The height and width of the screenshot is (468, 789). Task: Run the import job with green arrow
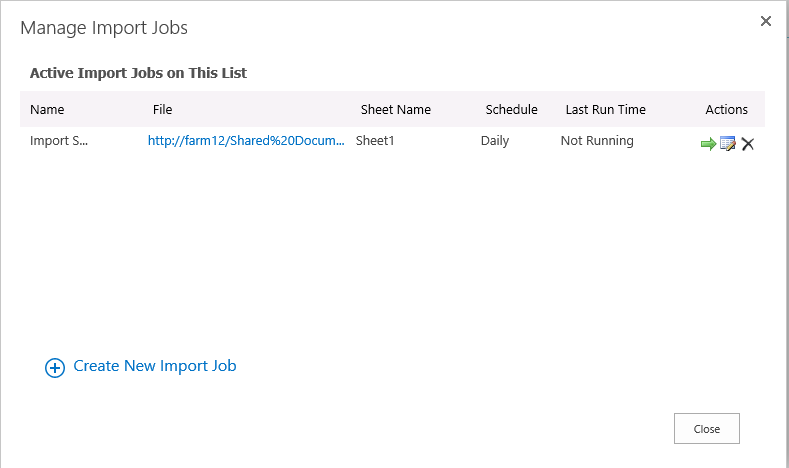coord(708,144)
